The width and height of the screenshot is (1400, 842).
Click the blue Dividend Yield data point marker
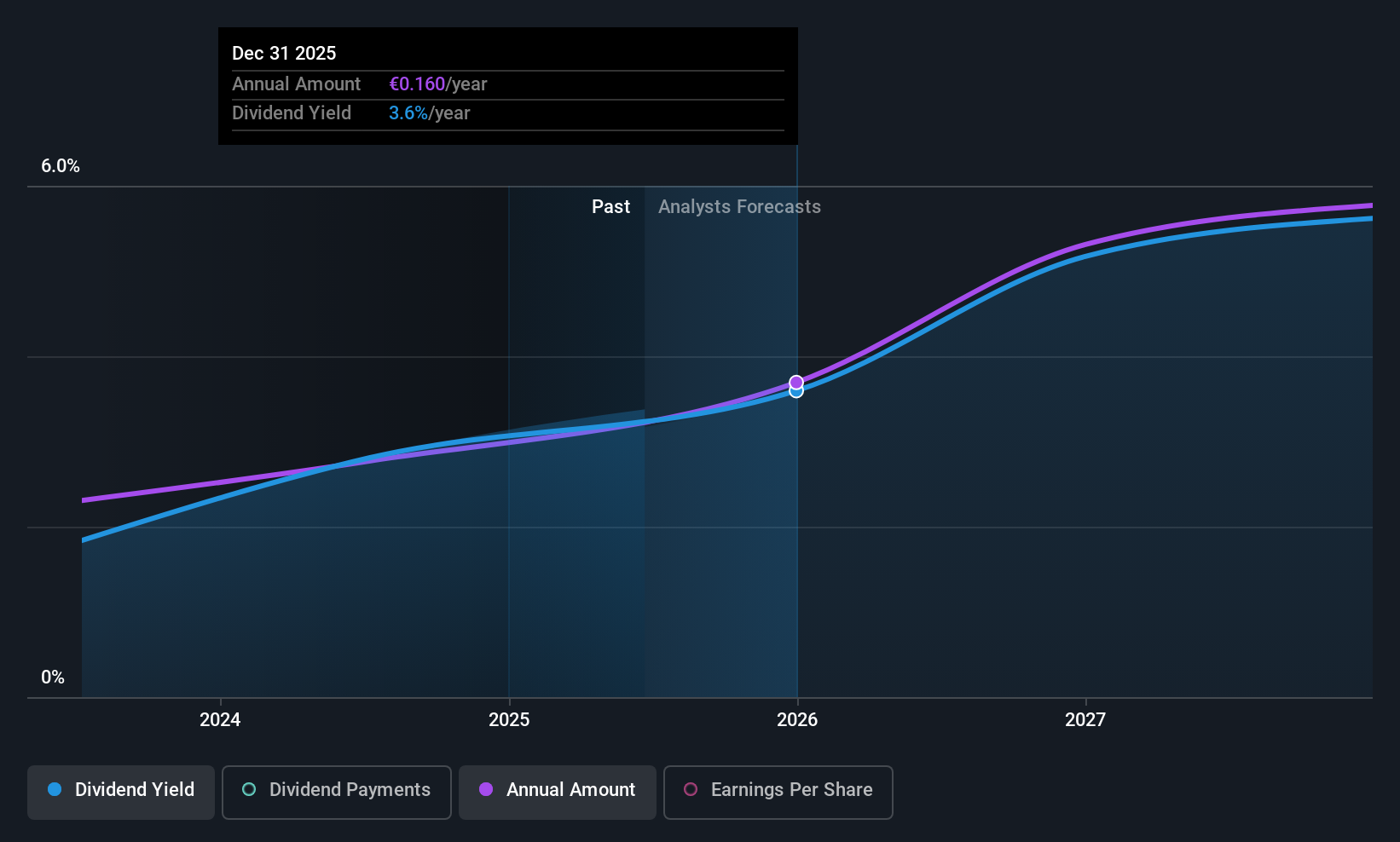click(796, 392)
